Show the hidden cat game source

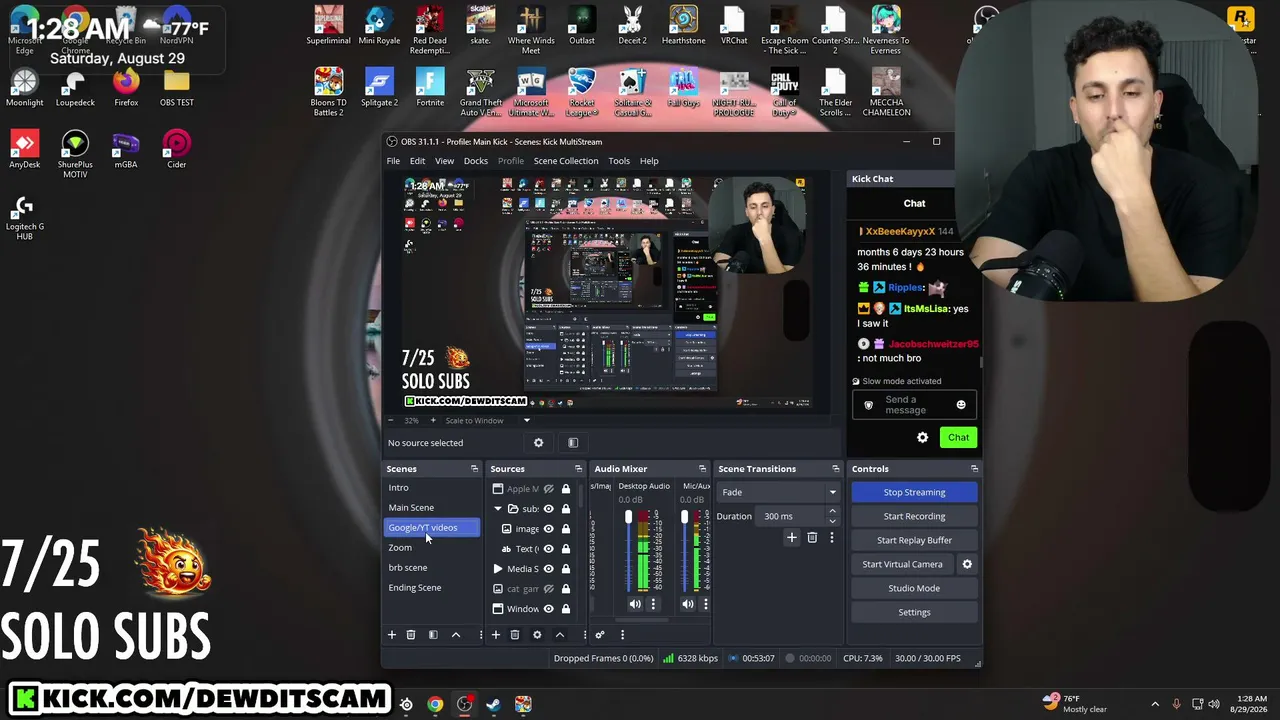(548, 589)
